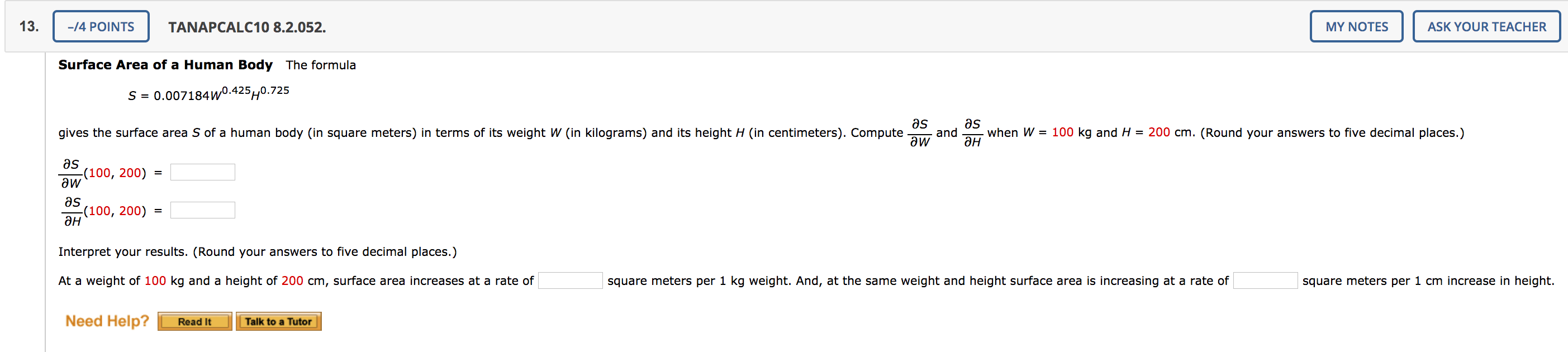The width and height of the screenshot is (1568, 352).
Task: Open MY NOTES for this question
Action: click(x=1356, y=26)
